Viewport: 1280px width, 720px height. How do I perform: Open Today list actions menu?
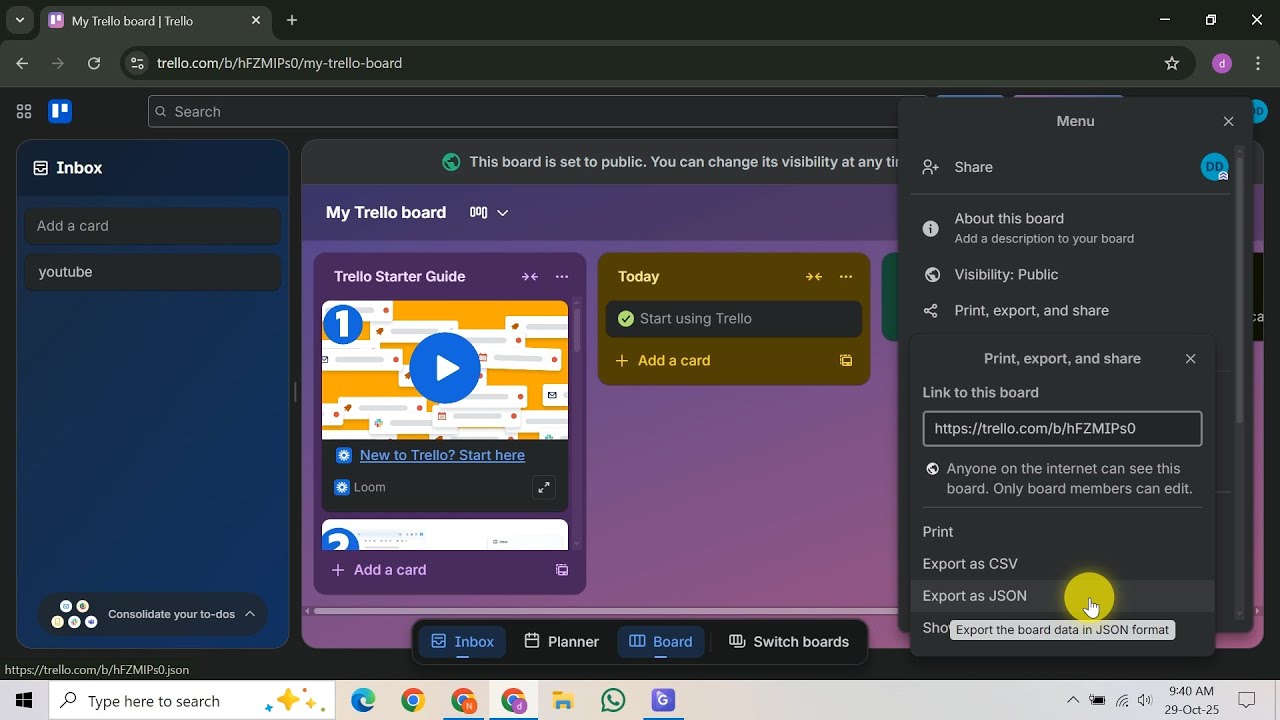tap(846, 277)
